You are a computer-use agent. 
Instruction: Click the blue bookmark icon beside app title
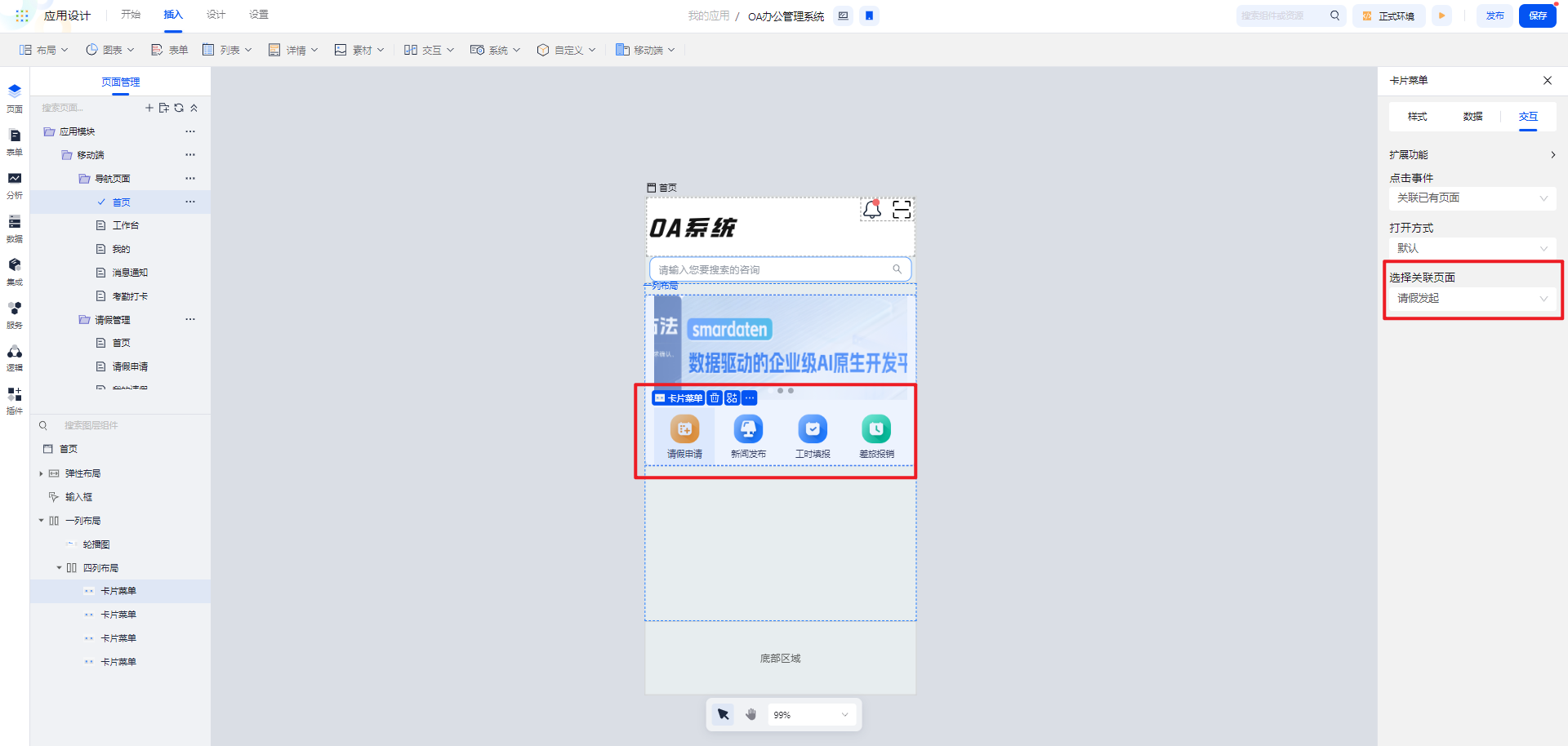tap(870, 16)
